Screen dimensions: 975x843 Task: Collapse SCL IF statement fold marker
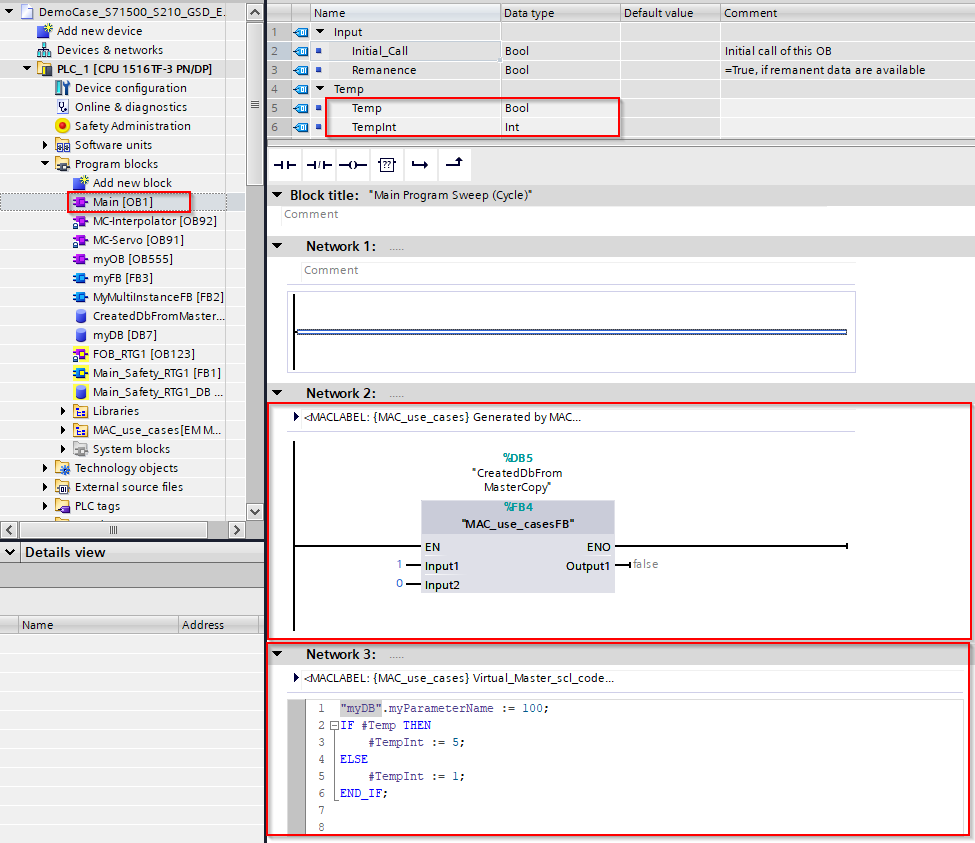(334, 726)
